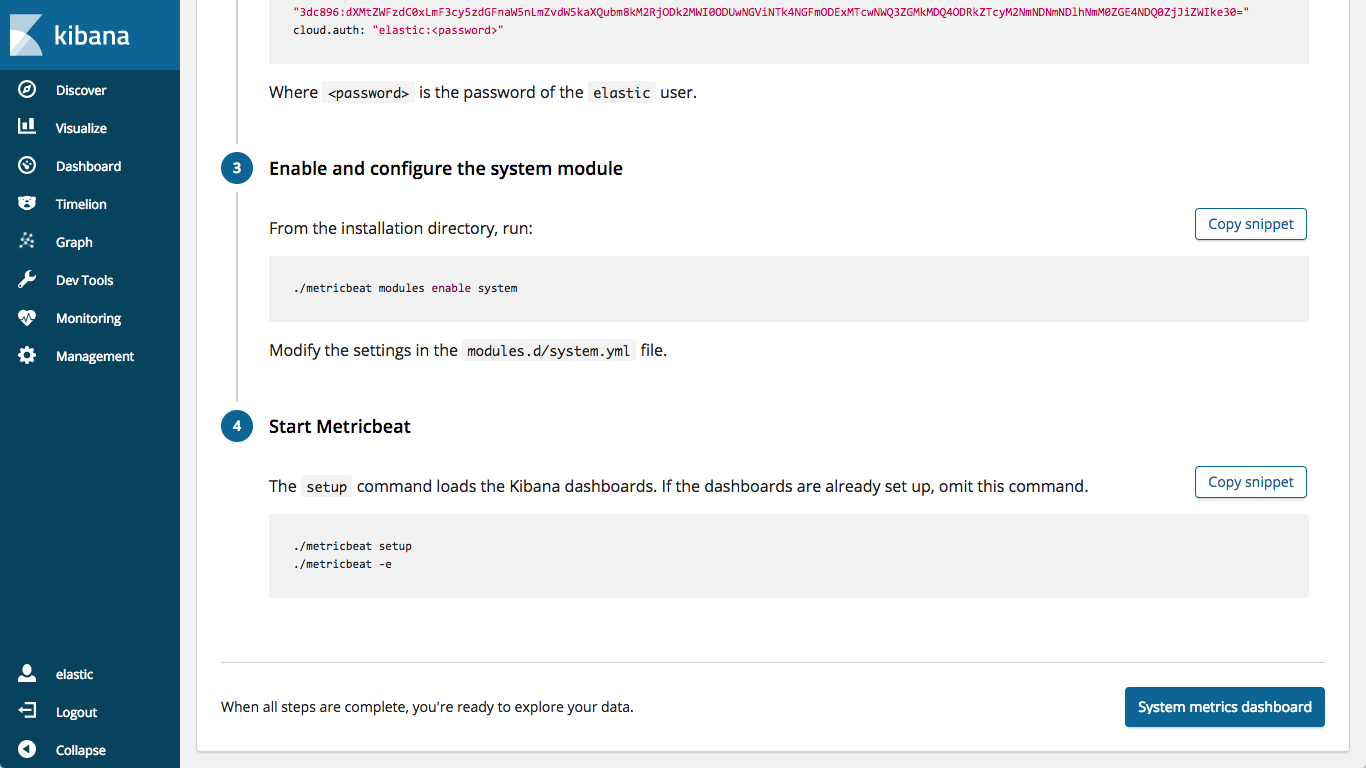
Task: Click the 'Start Metricbeat' heading
Action: pyautogui.click(x=340, y=426)
